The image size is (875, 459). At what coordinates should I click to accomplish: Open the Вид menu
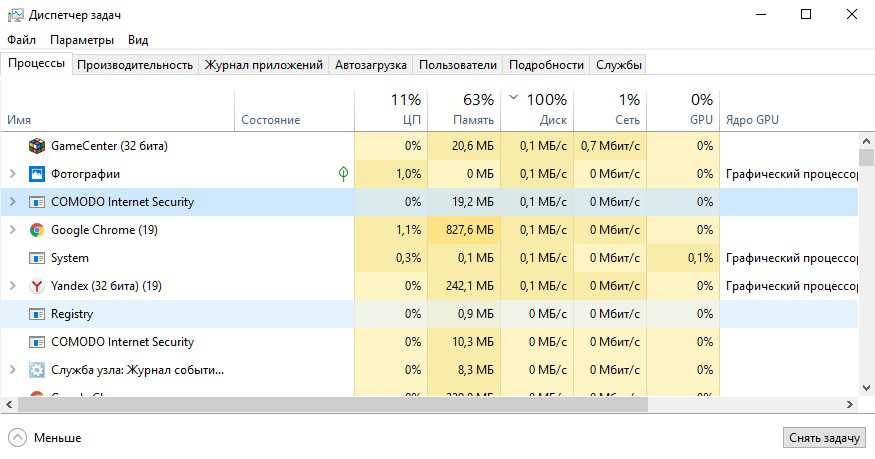138,40
